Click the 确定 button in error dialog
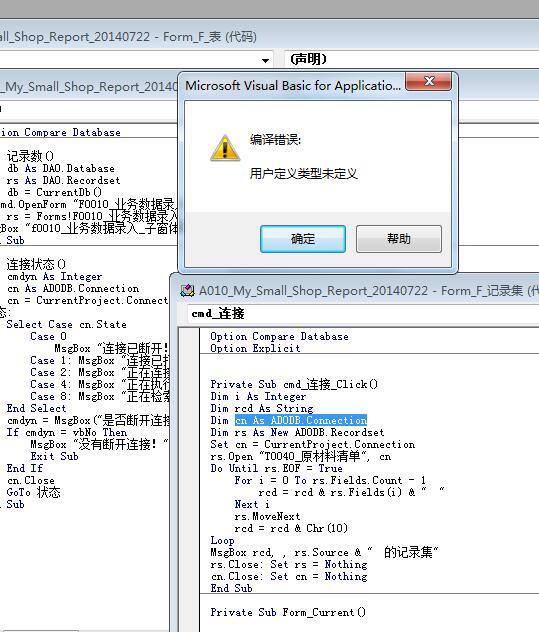The image size is (539, 632). click(303, 239)
